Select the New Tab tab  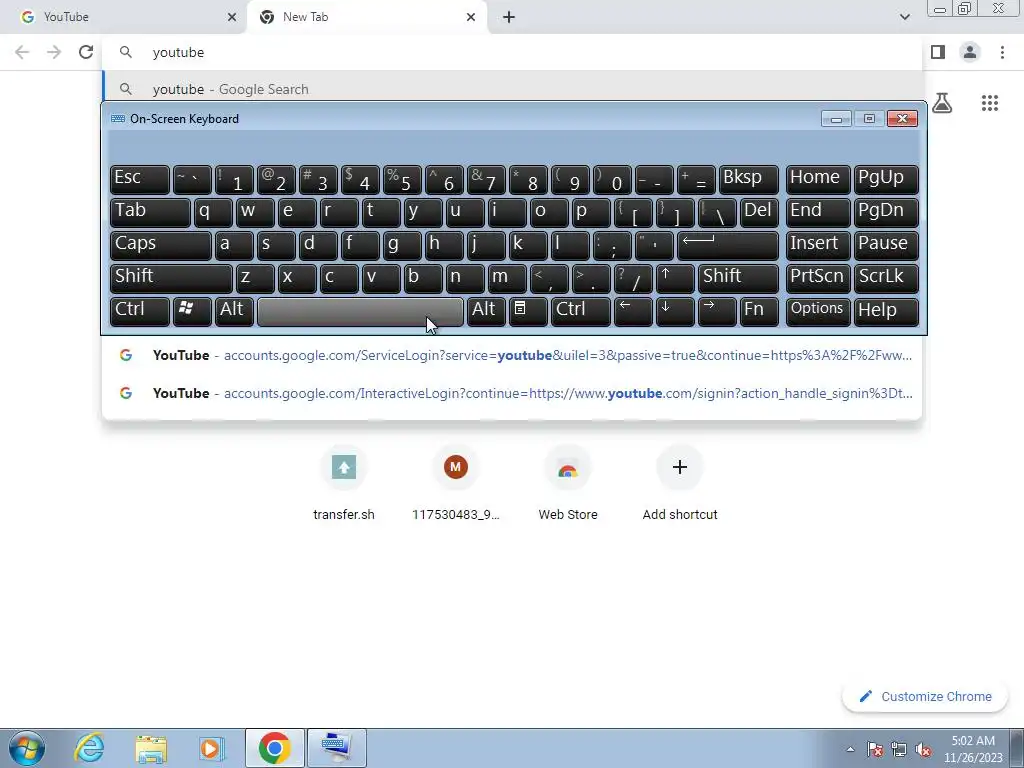(368, 17)
